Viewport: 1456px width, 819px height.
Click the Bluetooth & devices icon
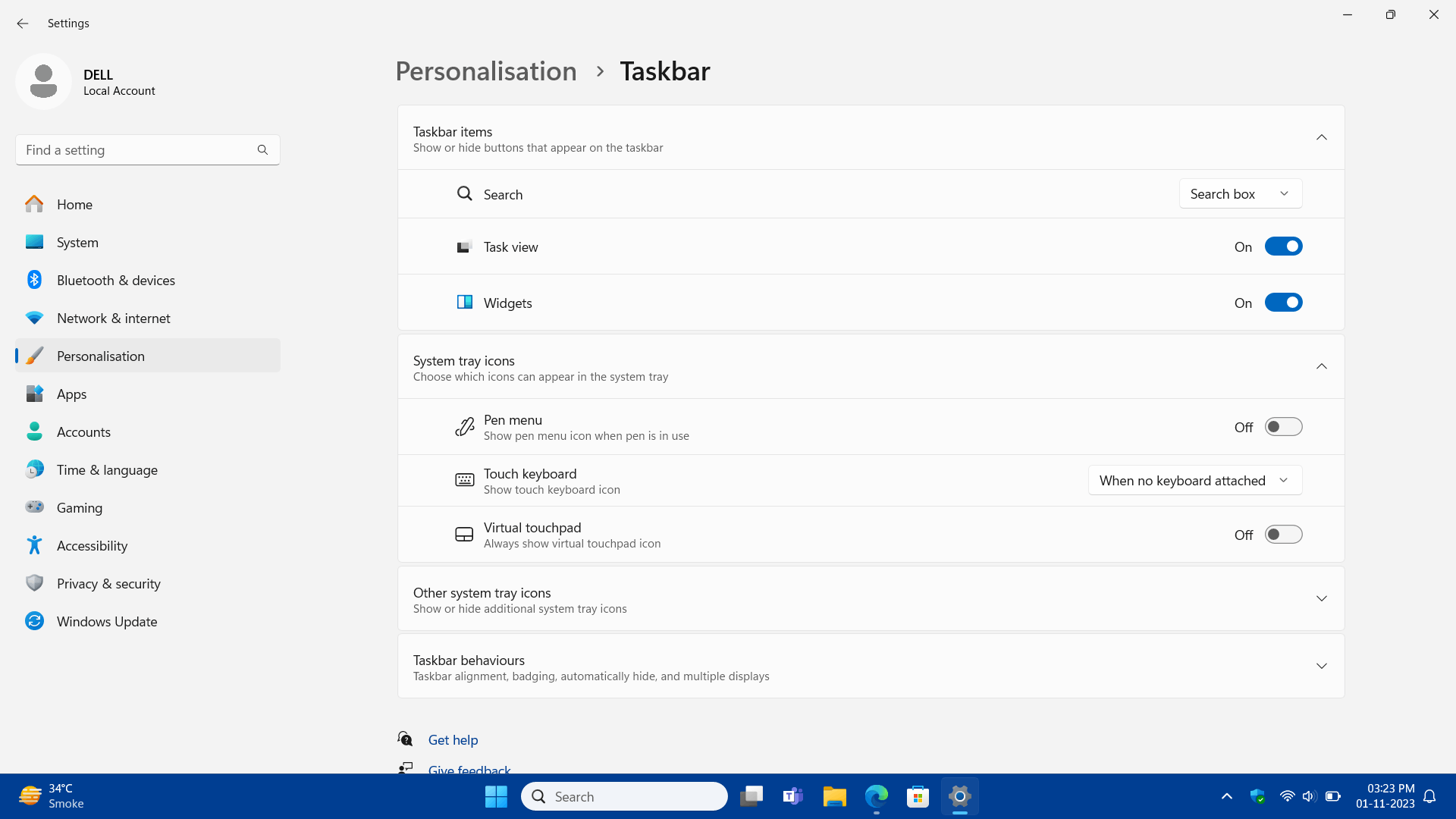click(x=36, y=280)
